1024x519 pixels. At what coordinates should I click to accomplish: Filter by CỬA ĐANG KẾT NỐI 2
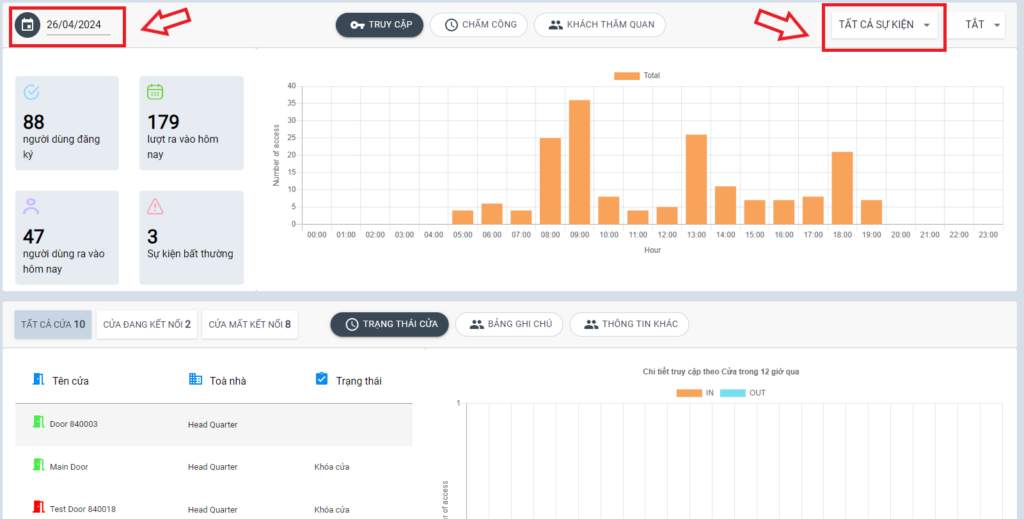[x=147, y=324]
